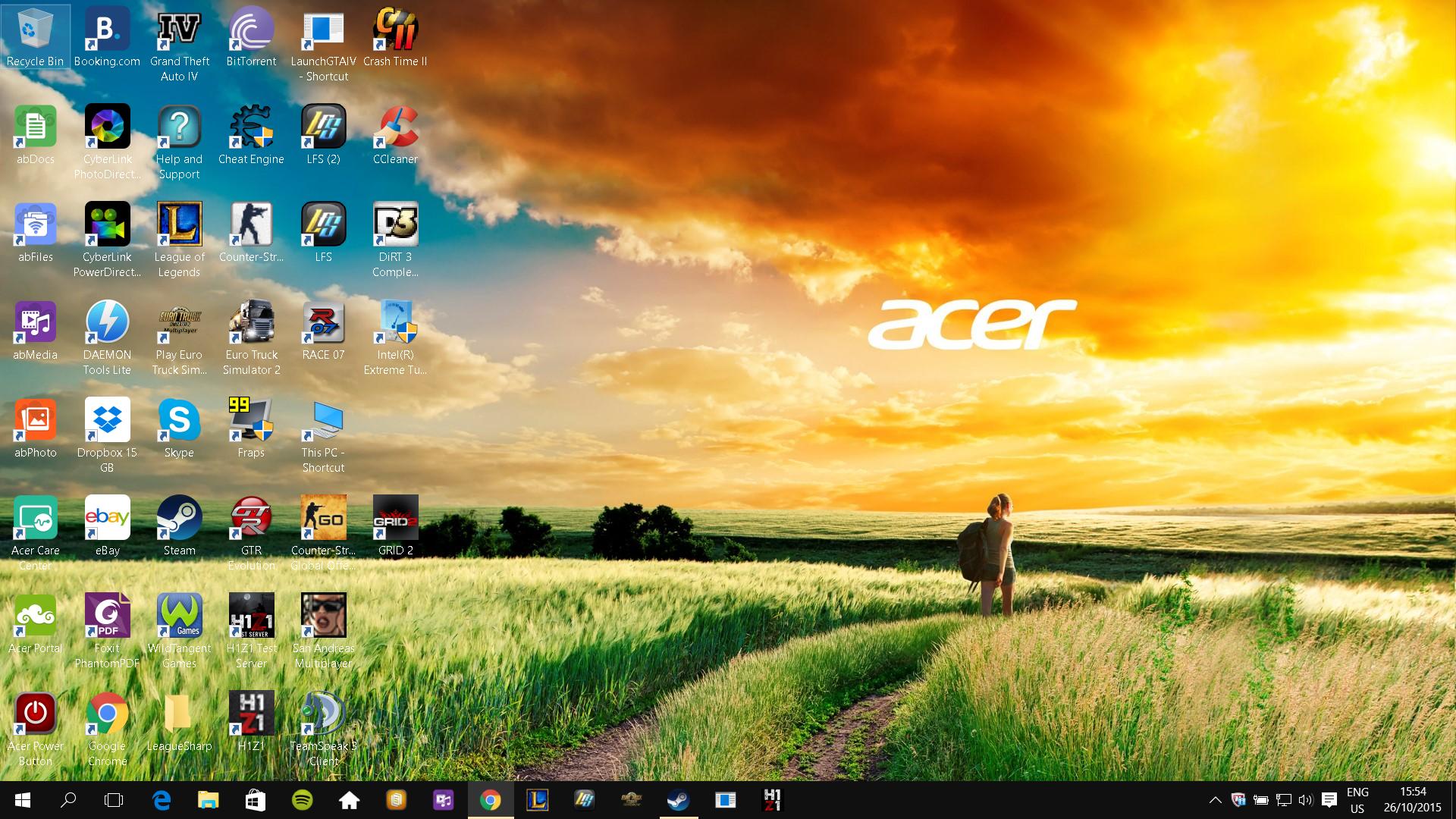Screen dimensions: 1456x819
Task: Open the Foxit PhantomPDF desktop shortcut
Action: coord(107,632)
